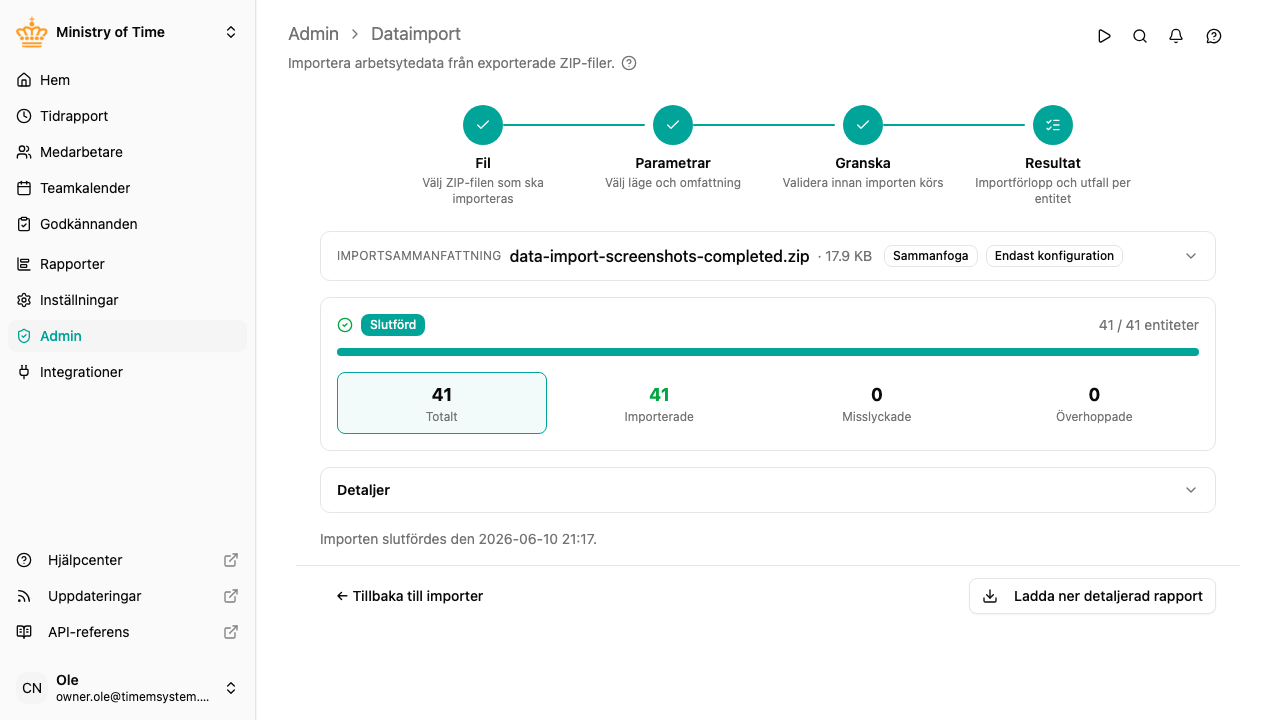
Task: Click external-link icon beside API-referens
Action: (230, 632)
